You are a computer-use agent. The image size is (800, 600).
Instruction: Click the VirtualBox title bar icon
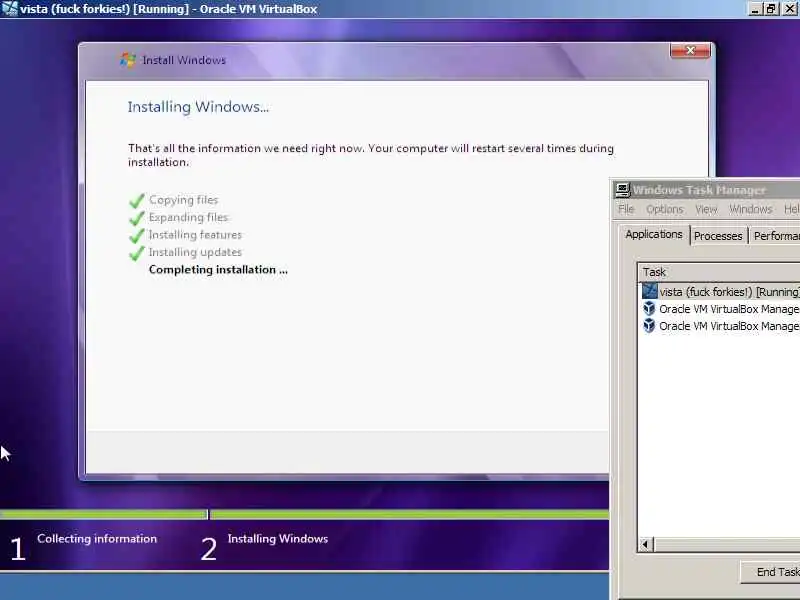(9, 9)
